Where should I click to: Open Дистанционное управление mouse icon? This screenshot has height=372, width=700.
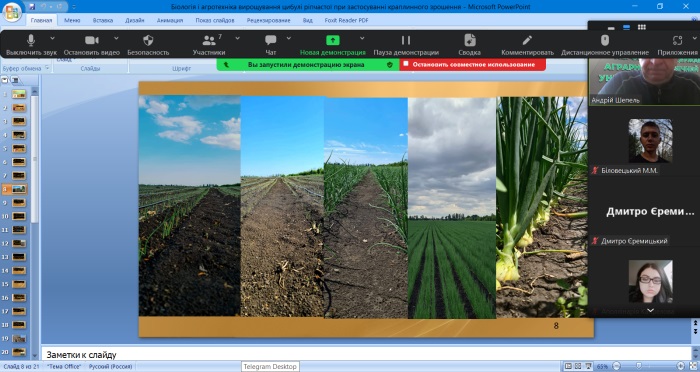605,40
